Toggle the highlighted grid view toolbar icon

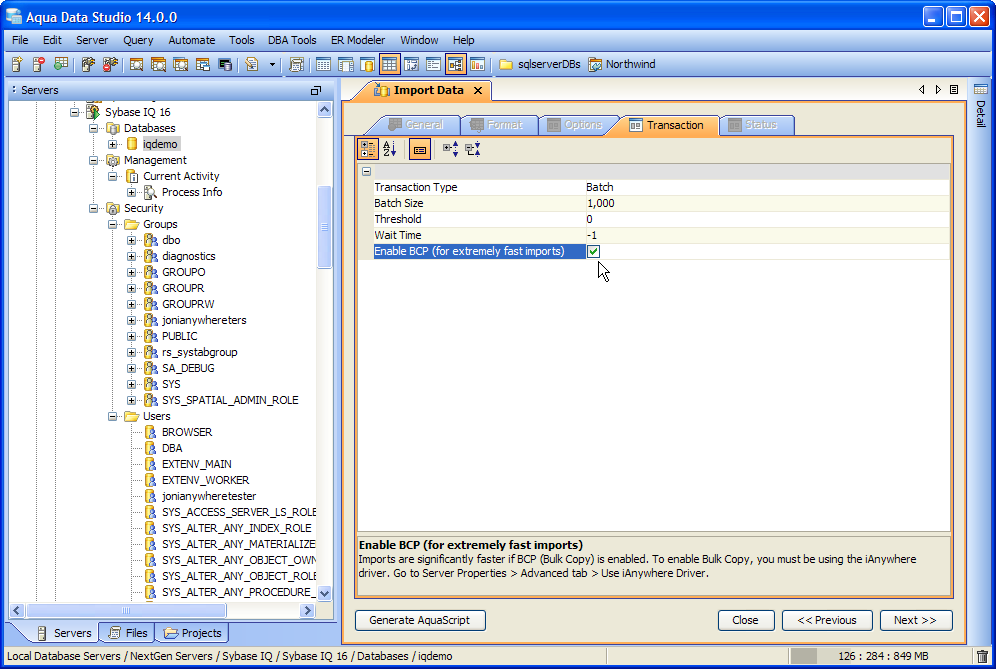click(x=389, y=64)
